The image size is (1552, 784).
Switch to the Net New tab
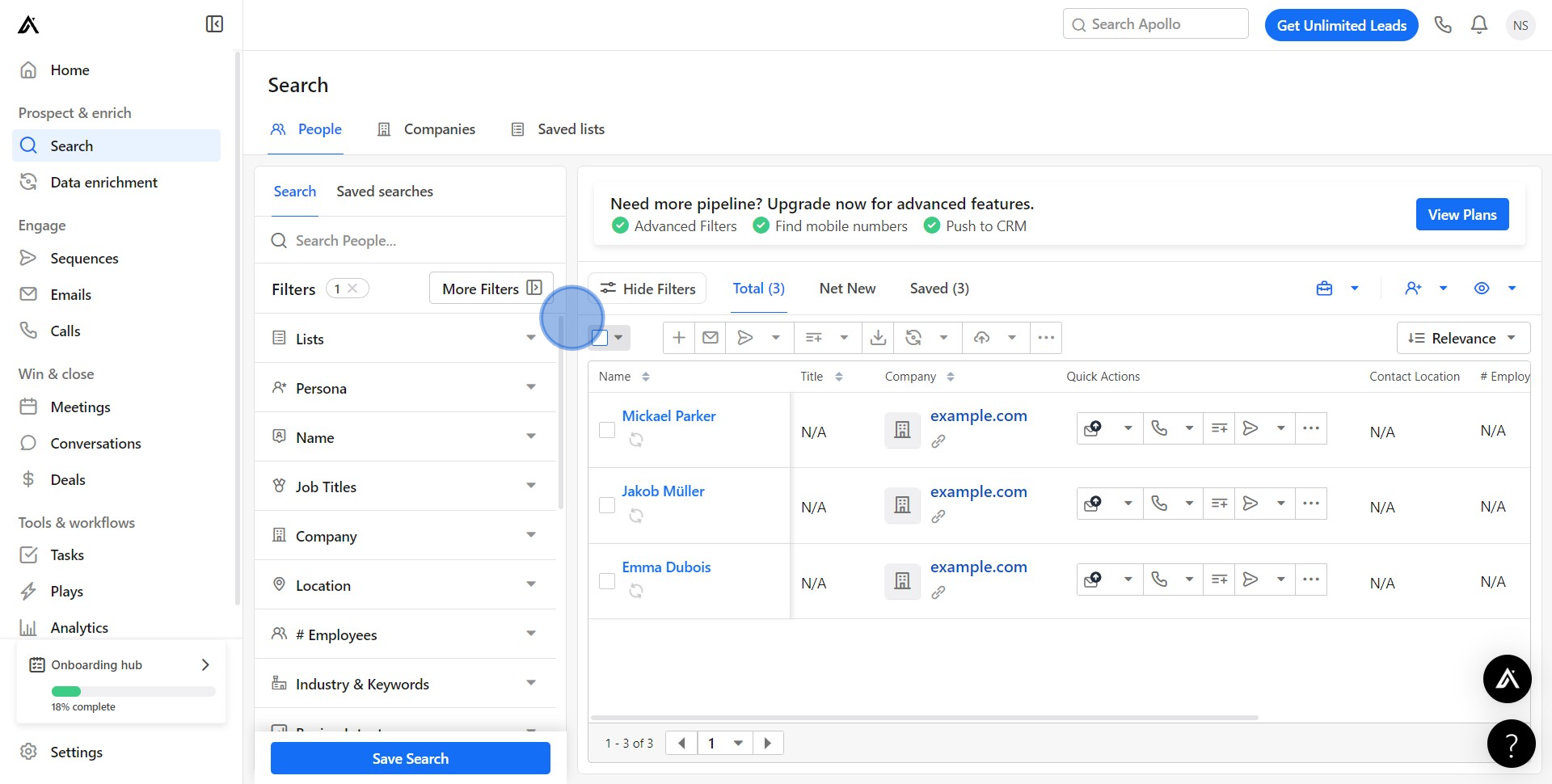[847, 289]
